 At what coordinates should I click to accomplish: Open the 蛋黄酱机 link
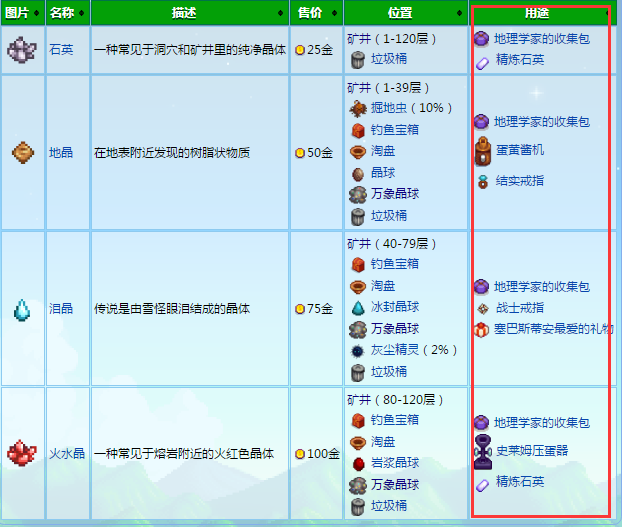(520, 150)
